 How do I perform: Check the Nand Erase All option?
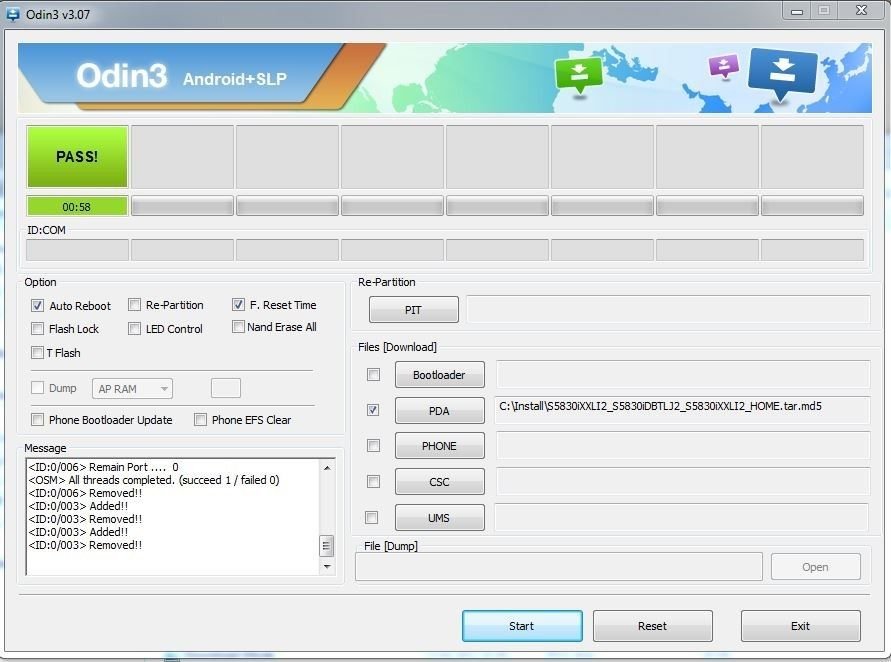238,327
